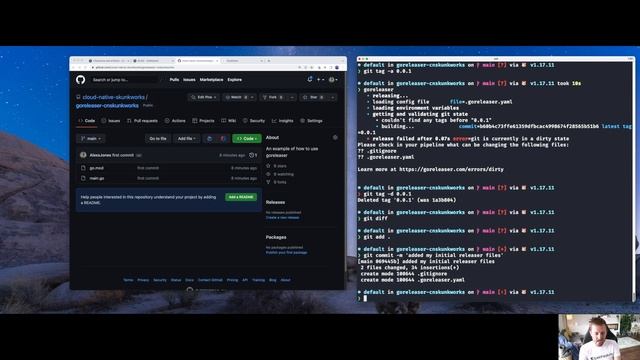
Task: Expand the Fork button's dropdown arrow
Action: click(292, 97)
